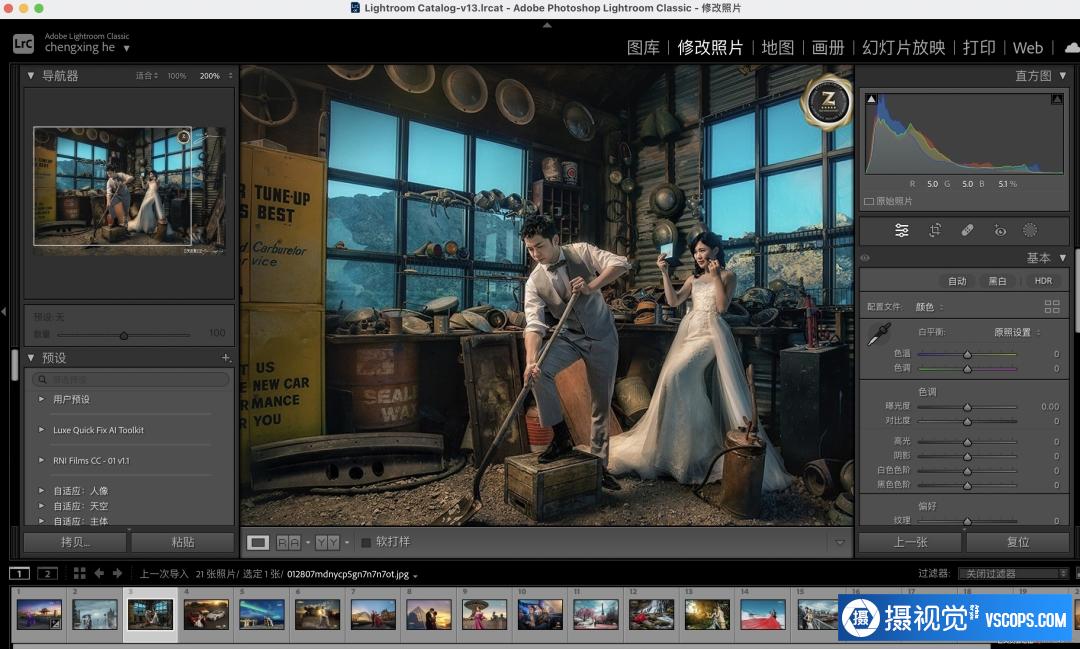Open the 配置文件 颜色 profile dropdown

click(929, 307)
